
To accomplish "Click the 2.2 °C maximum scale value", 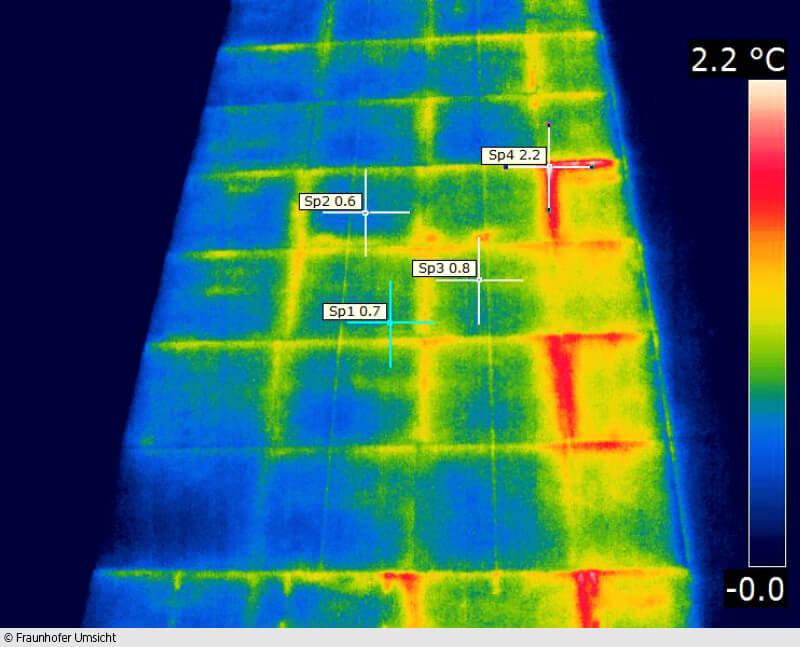I will [x=738, y=60].
